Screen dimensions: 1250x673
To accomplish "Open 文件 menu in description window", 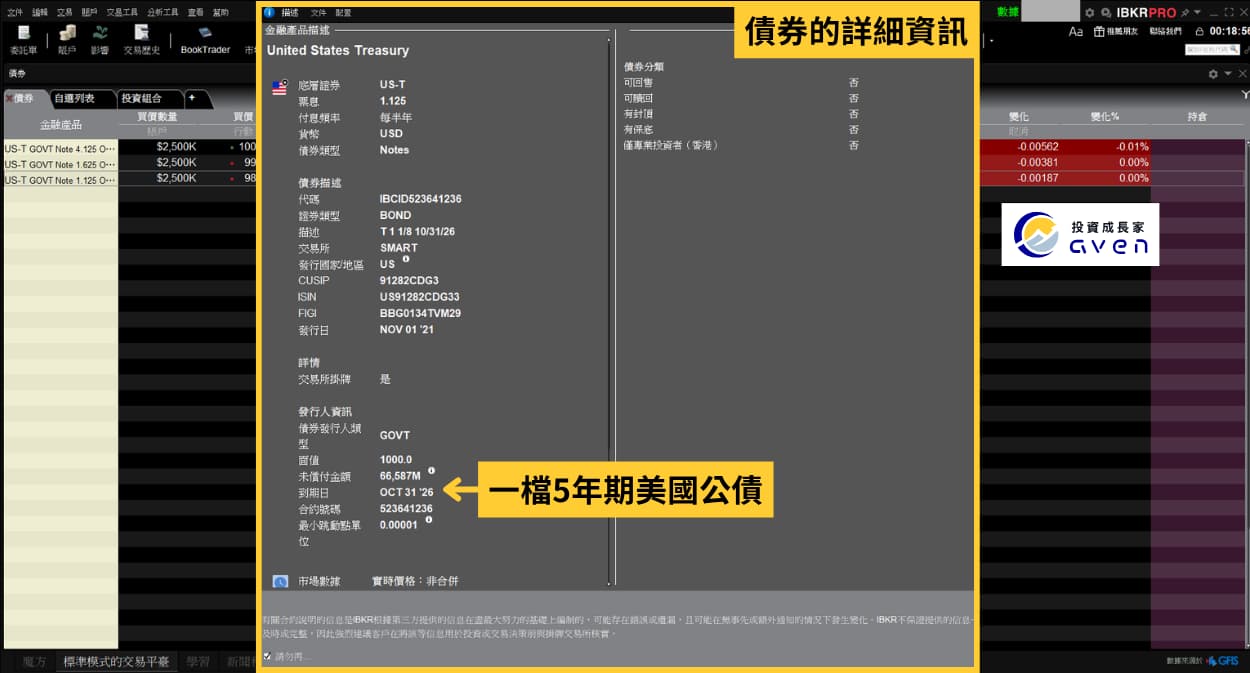I will tap(318, 13).
